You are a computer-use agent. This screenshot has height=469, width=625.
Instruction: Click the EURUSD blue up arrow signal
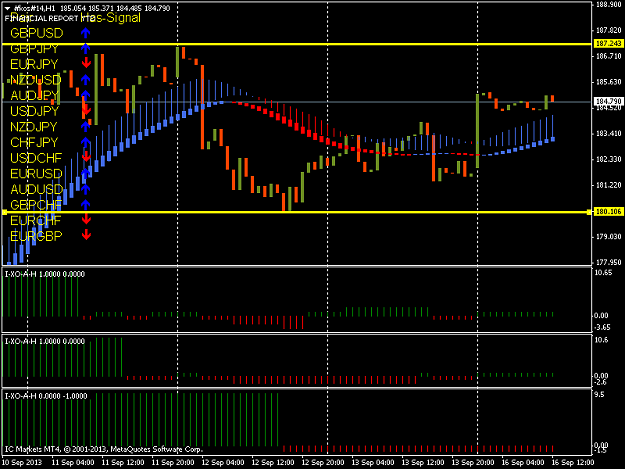86,174
